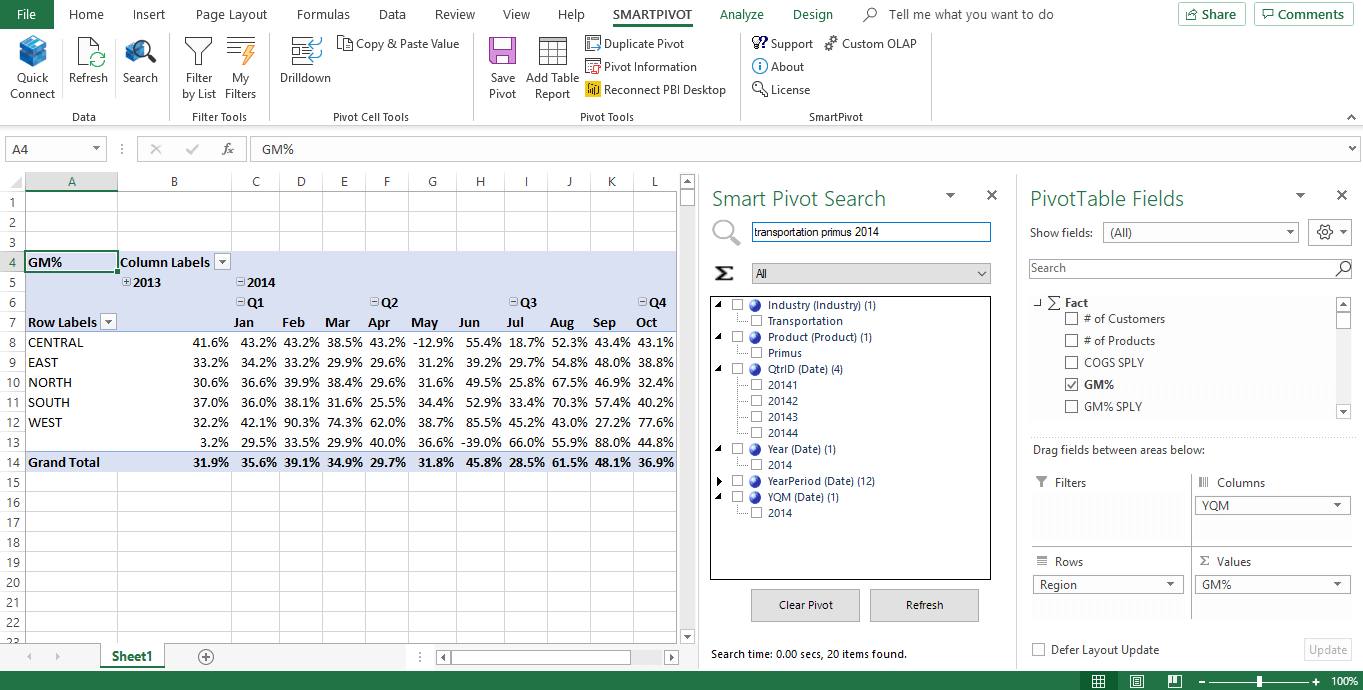This screenshot has width=1363, height=690.
Task: Open Add Table Report
Action: pos(551,65)
